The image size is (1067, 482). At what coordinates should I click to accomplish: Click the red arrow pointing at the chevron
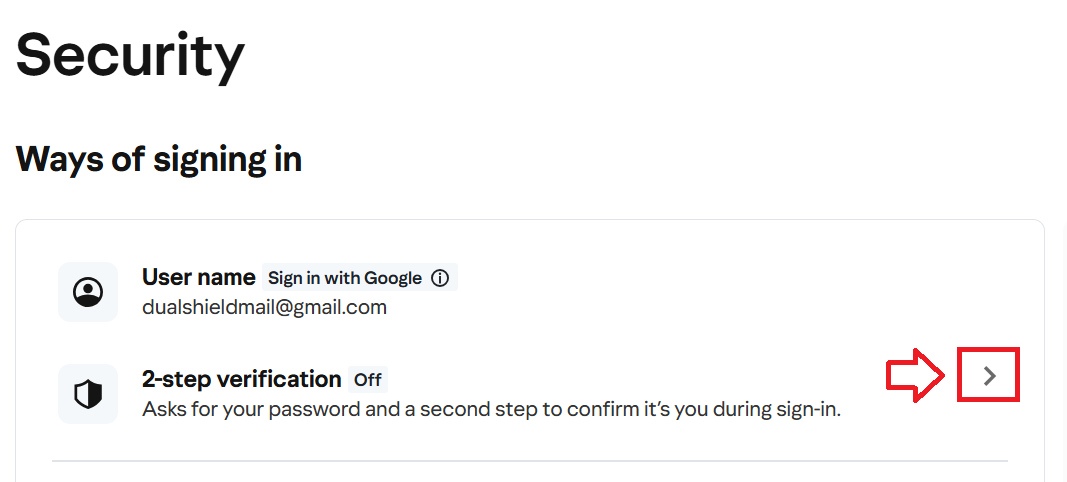915,375
